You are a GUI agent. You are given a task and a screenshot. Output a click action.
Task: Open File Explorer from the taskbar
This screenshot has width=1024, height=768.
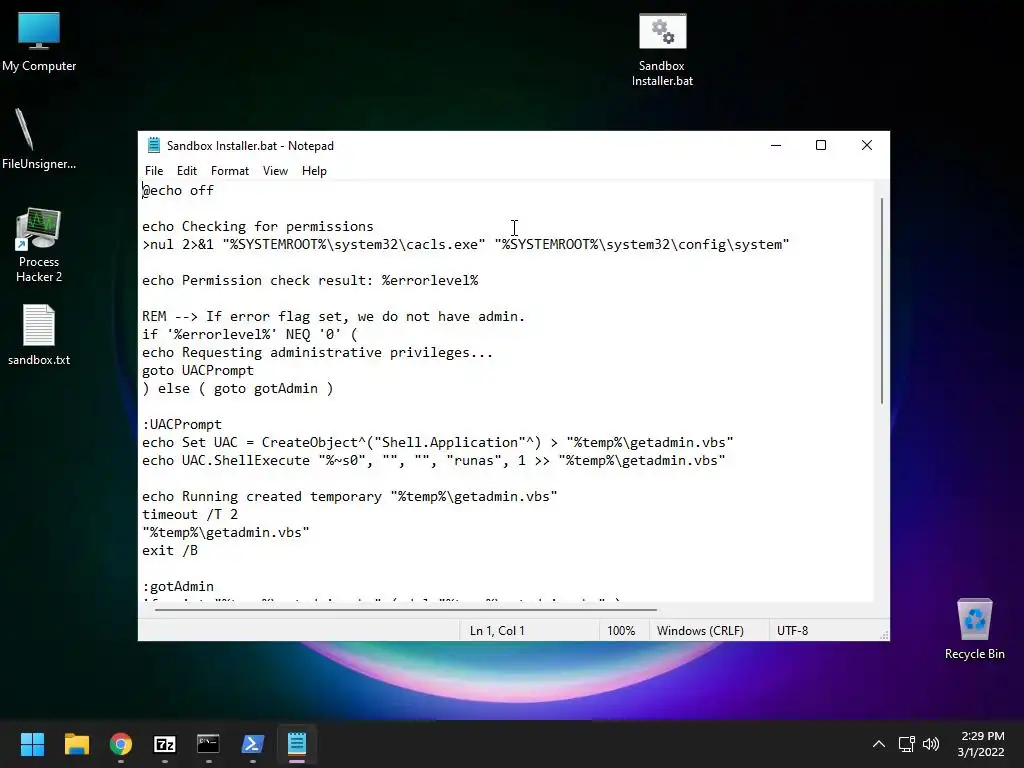[76, 744]
